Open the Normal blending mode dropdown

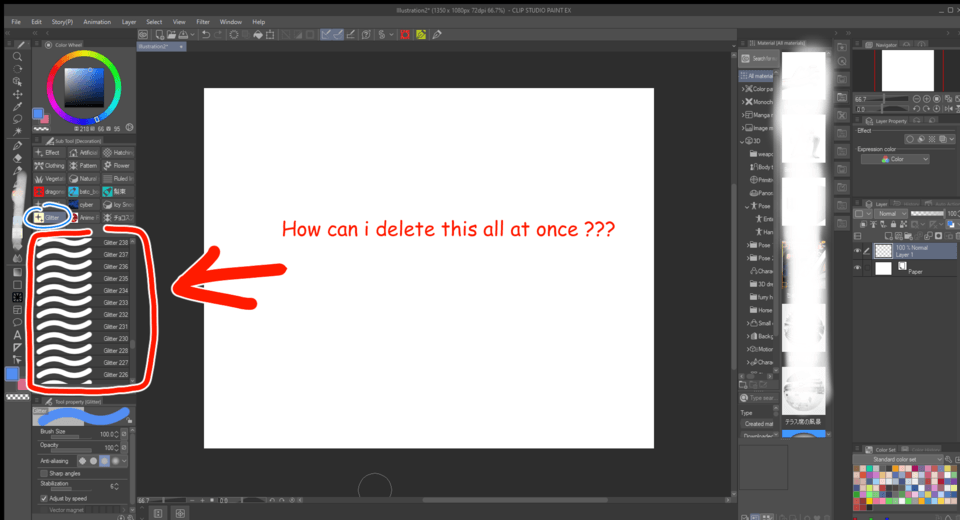pyautogui.click(x=890, y=214)
